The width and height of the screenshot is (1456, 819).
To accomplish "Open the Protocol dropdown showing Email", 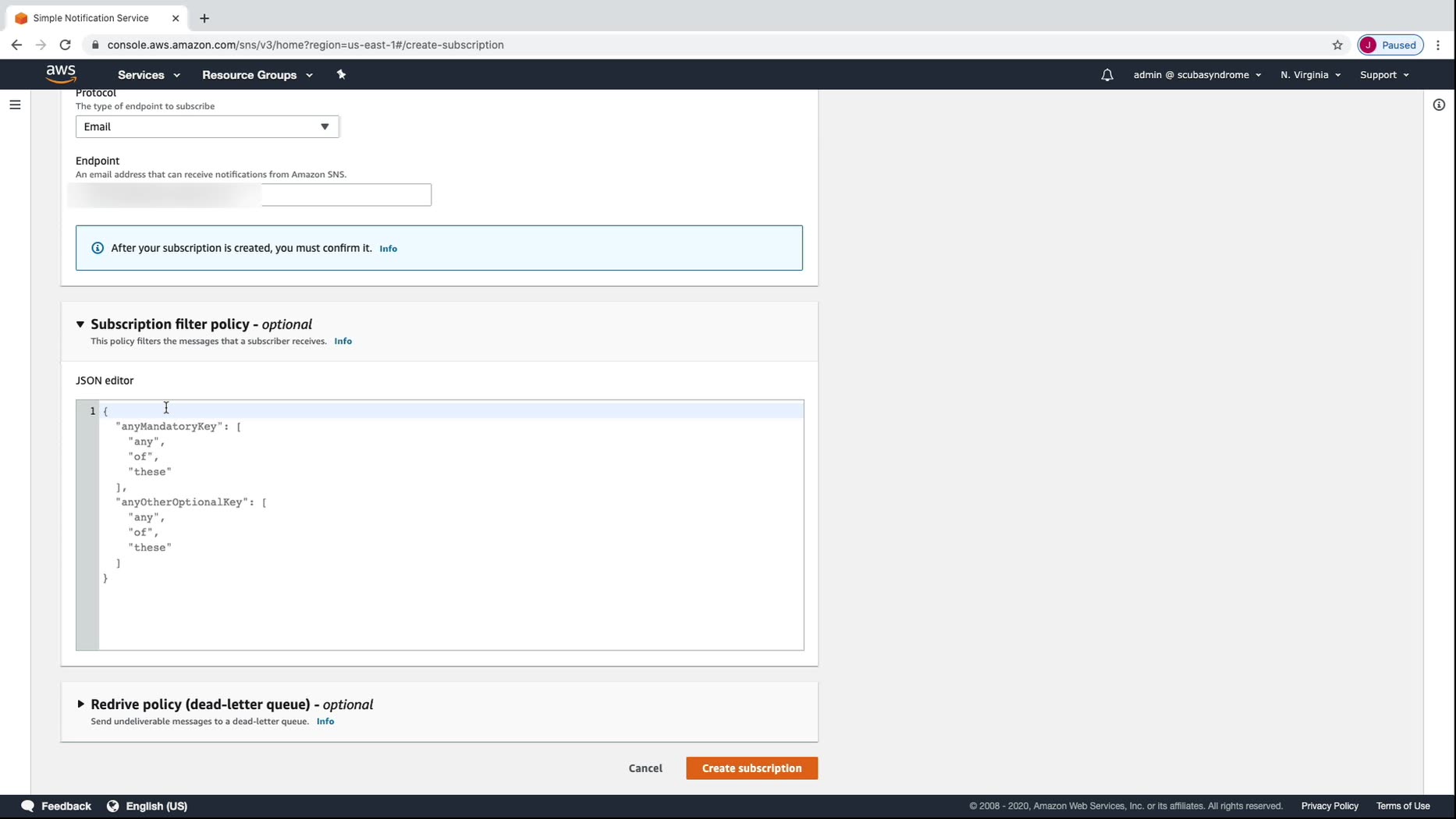I will click(x=207, y=126).
